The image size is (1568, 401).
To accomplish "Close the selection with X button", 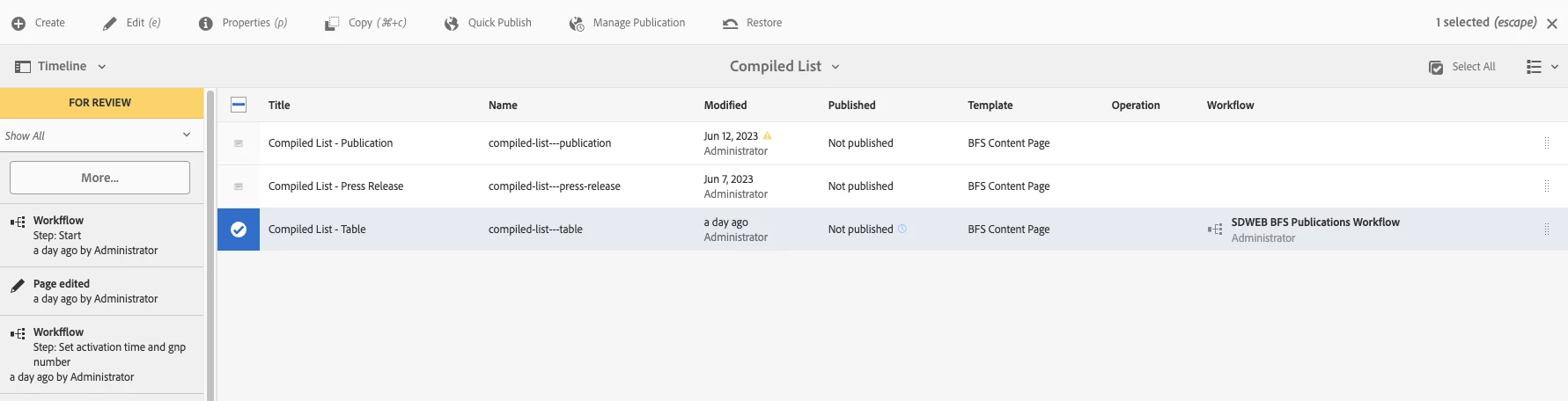I will [1552, 24].
